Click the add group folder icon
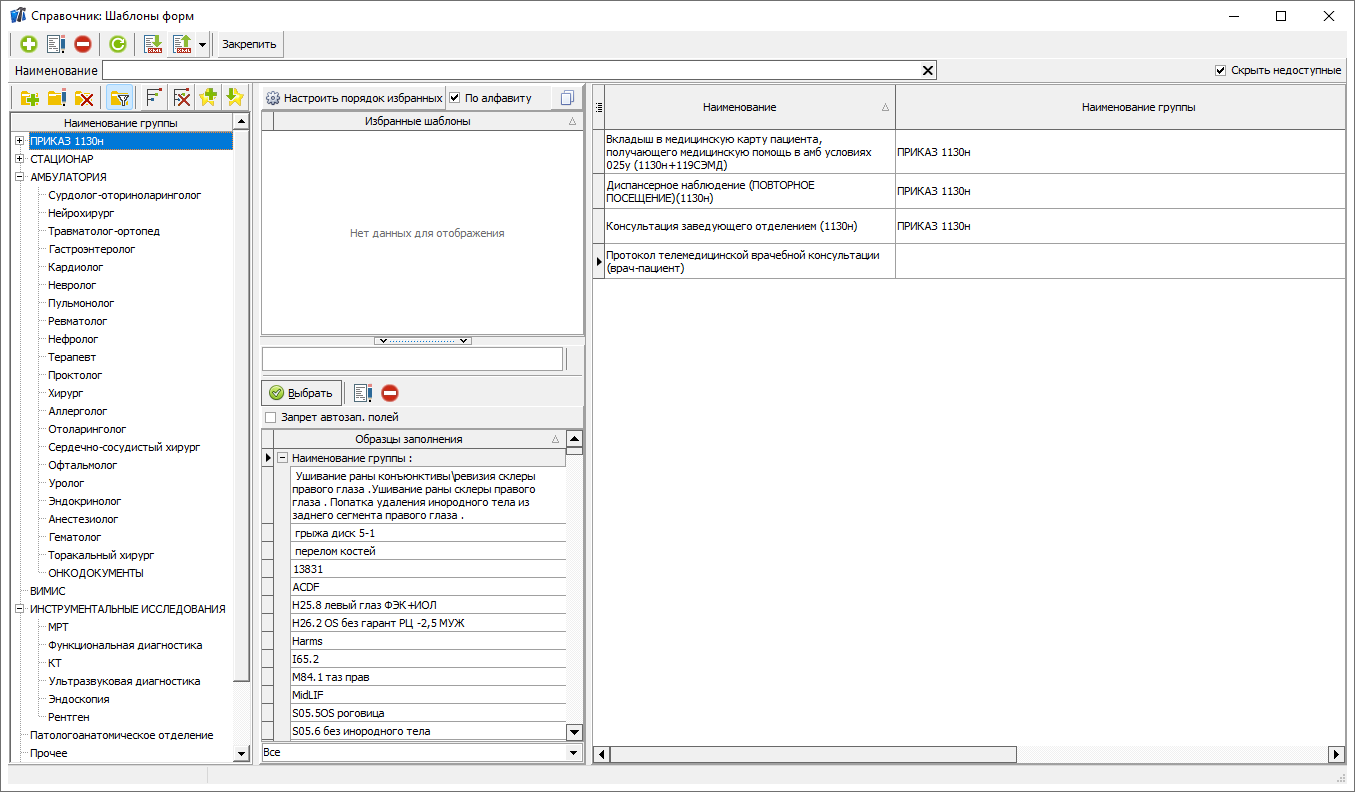 pyautogui.click(x=29, y=97)
